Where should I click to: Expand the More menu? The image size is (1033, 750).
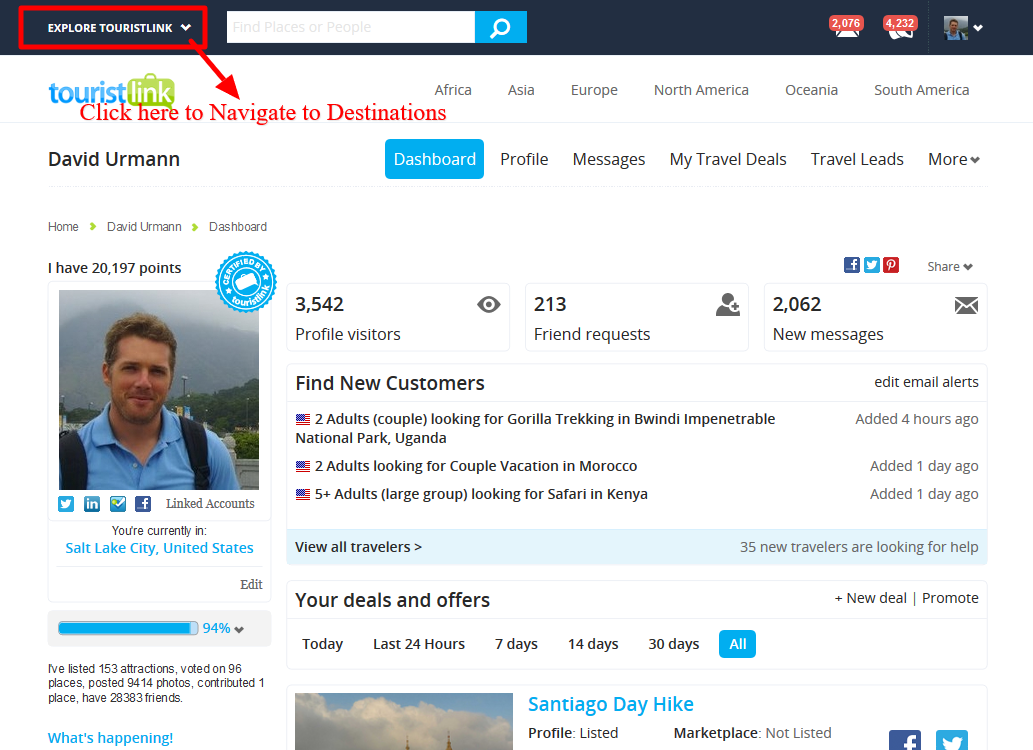954,159
